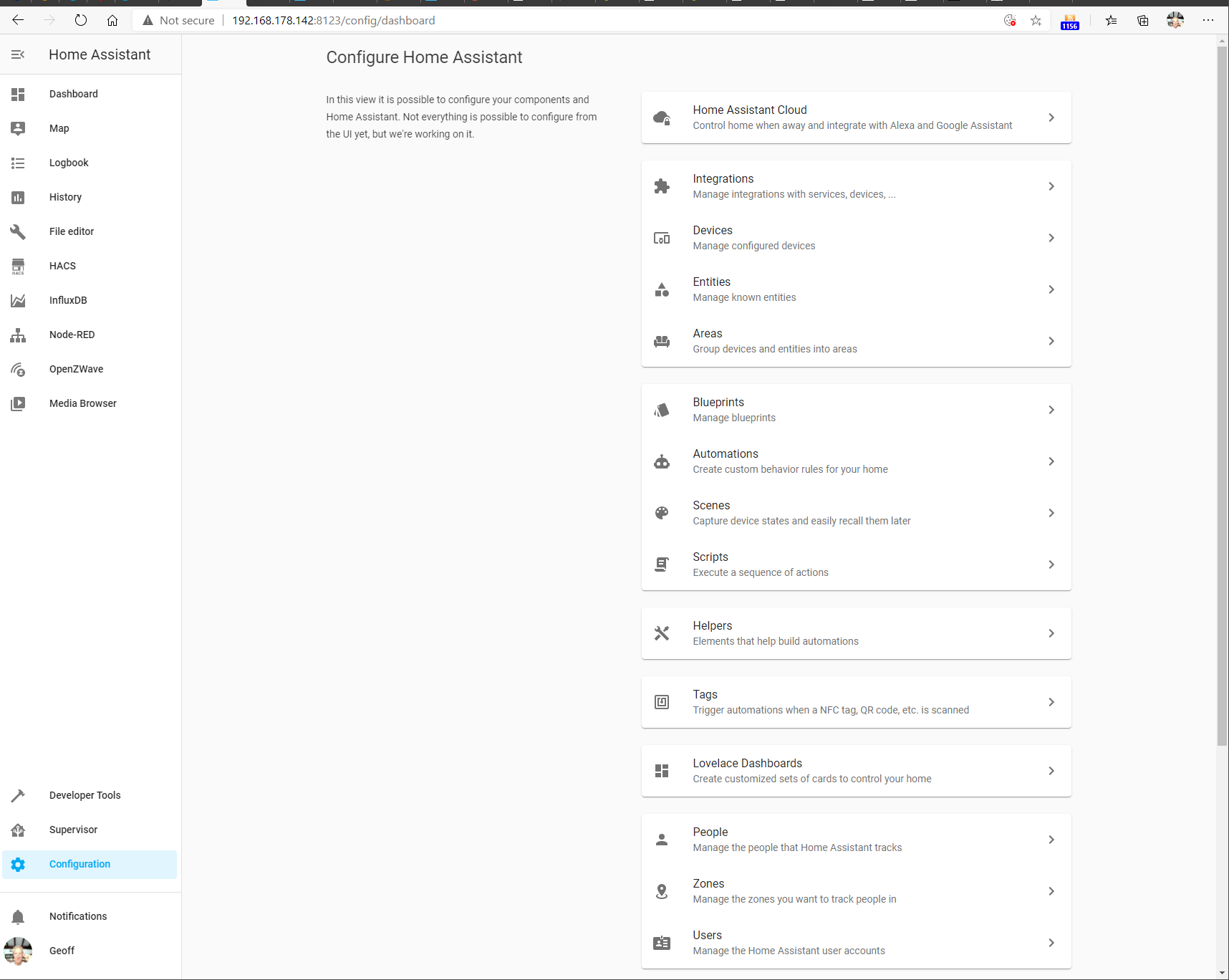Open the Logbook menu item
The width and height of the screenshot is (1229, 980).
tap(69, 163)
